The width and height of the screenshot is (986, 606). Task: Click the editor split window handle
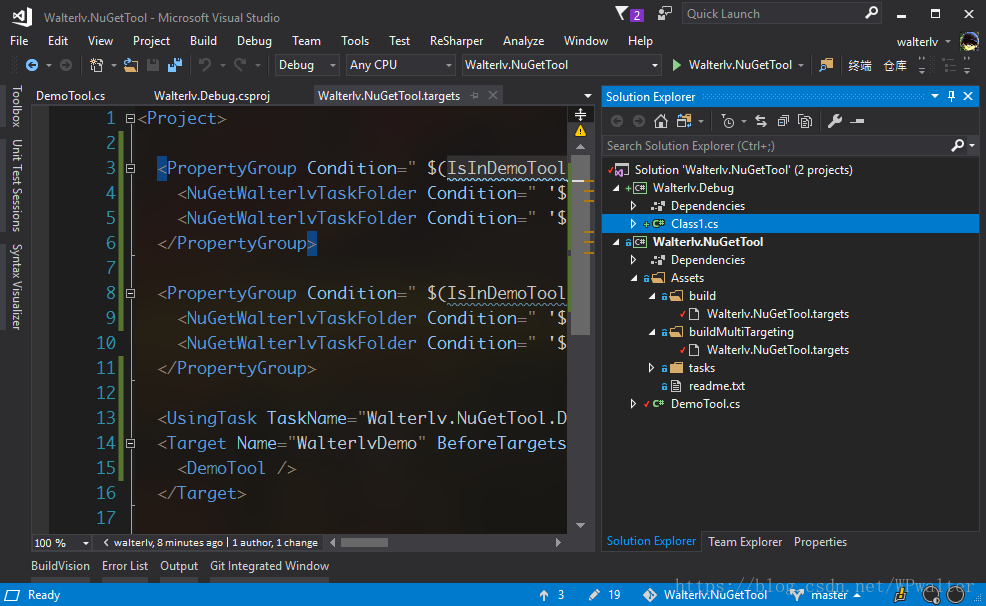(580, 114)
